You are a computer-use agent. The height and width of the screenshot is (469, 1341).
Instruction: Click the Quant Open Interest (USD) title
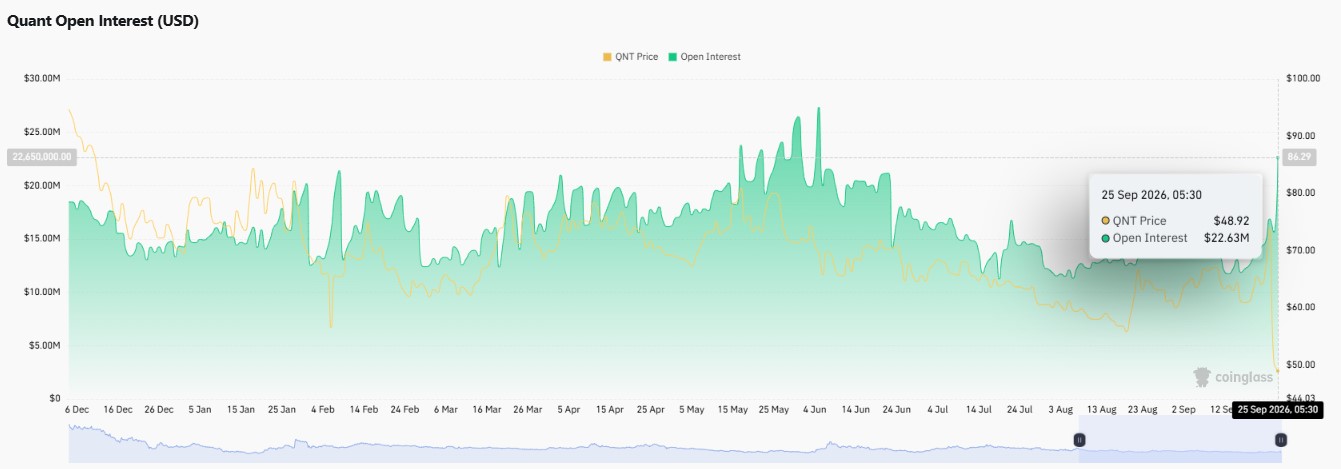pyautogui.click(x=103, y=21)
